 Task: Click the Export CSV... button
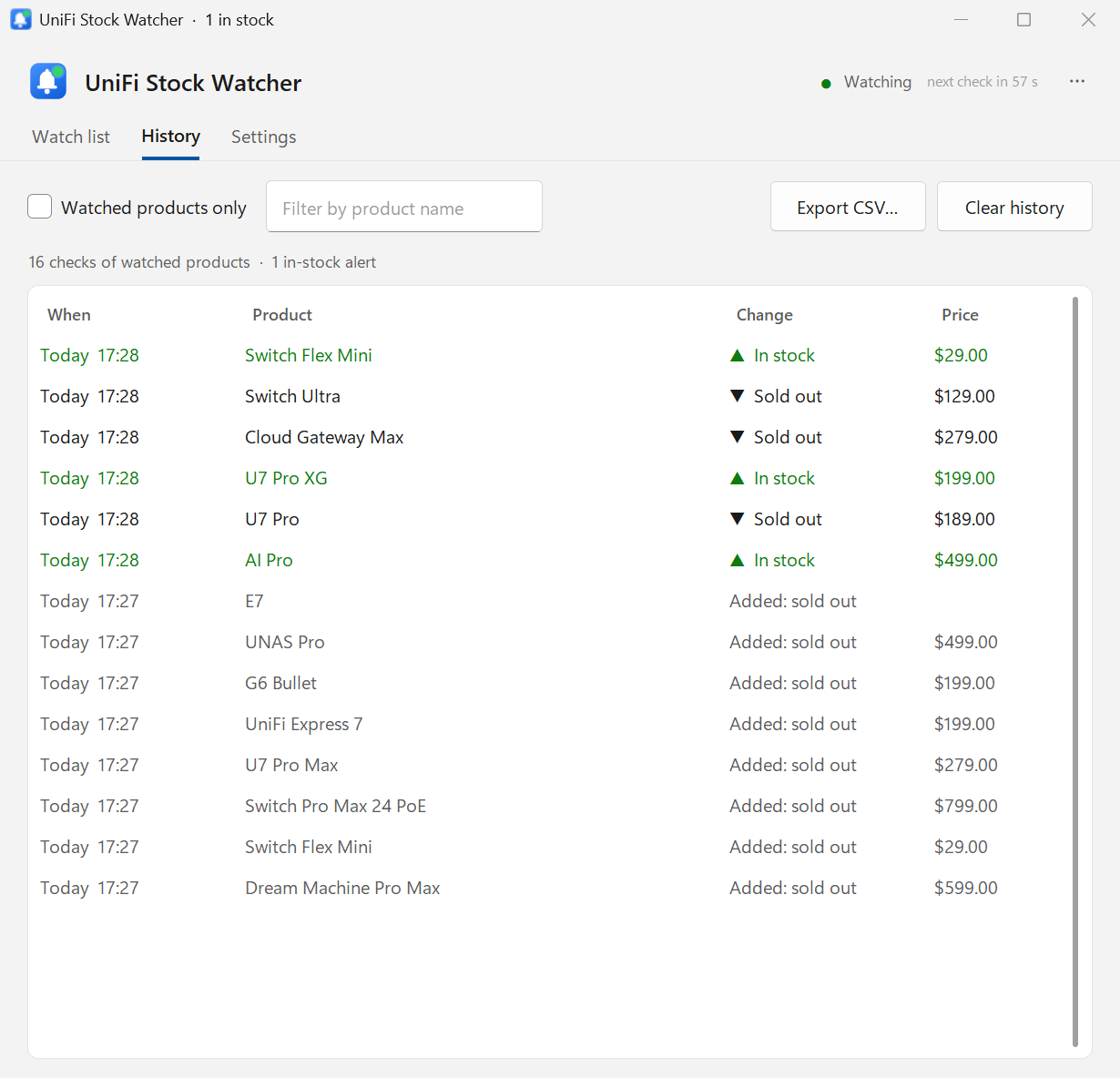pos(848,207)
